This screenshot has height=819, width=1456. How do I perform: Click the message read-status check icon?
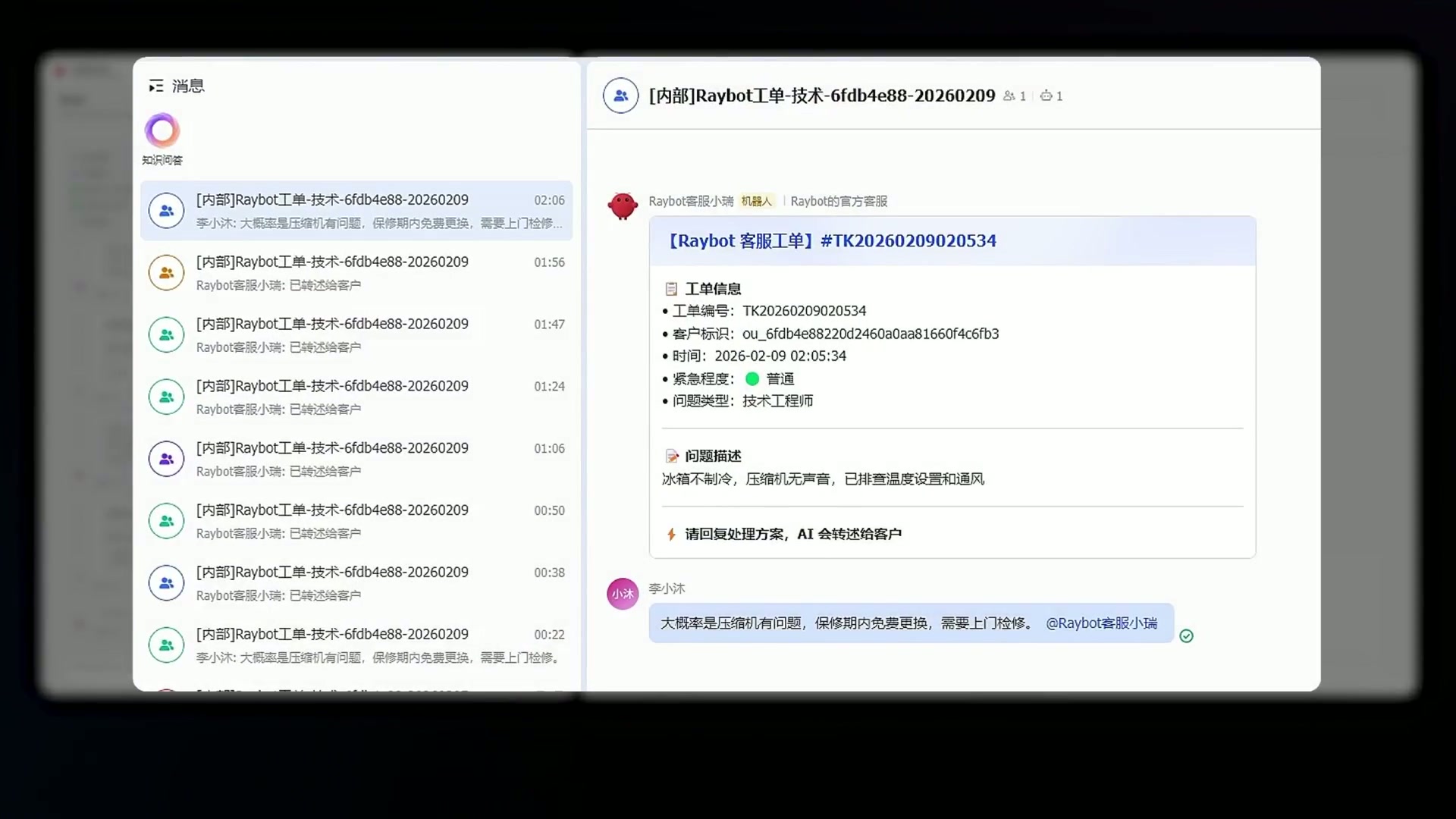(x=1187, y=636)
